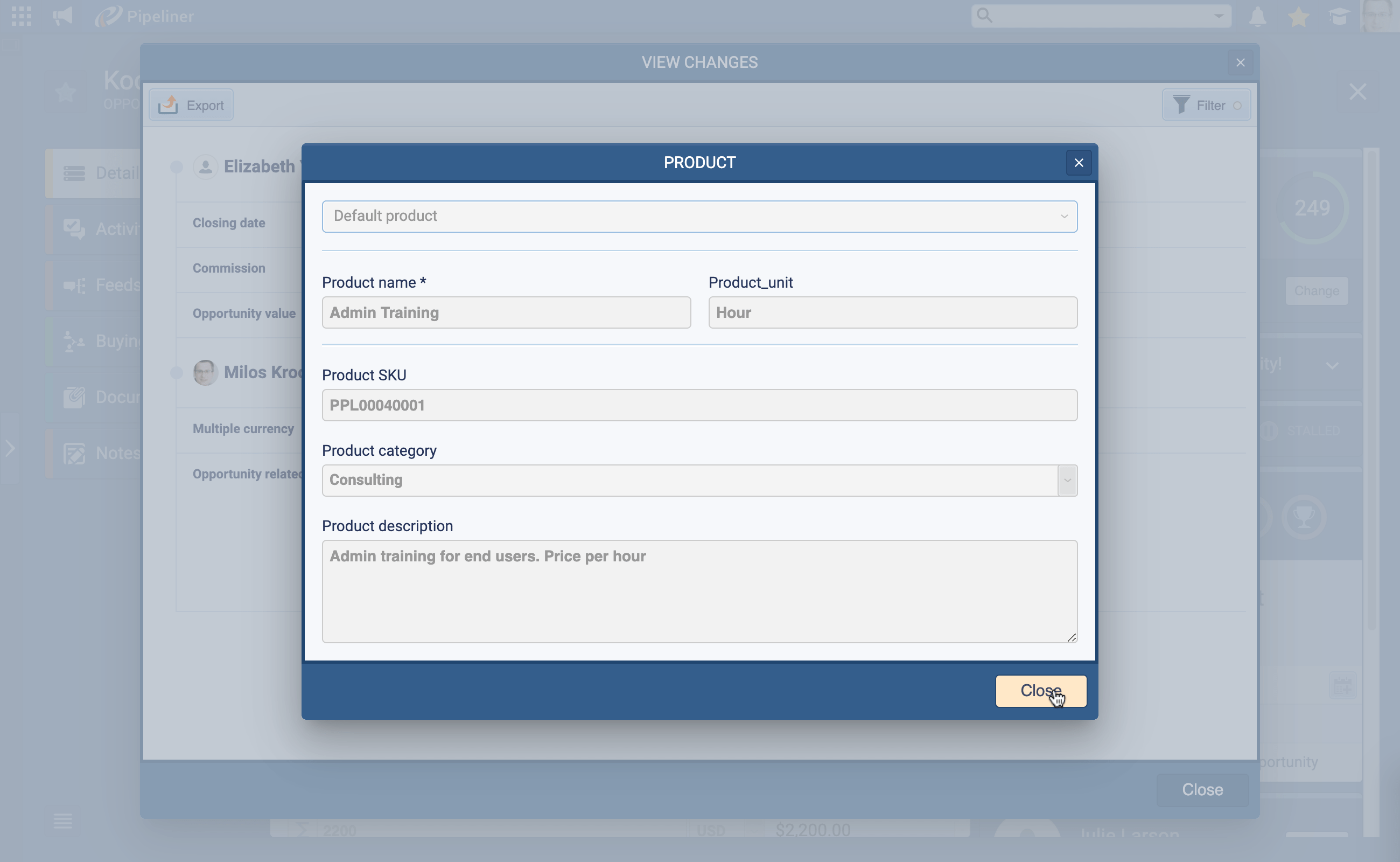Viewport: 1400px width, 862px height.
Task: Click Close in View Changes footer
Action: (x=1202, y=790)
